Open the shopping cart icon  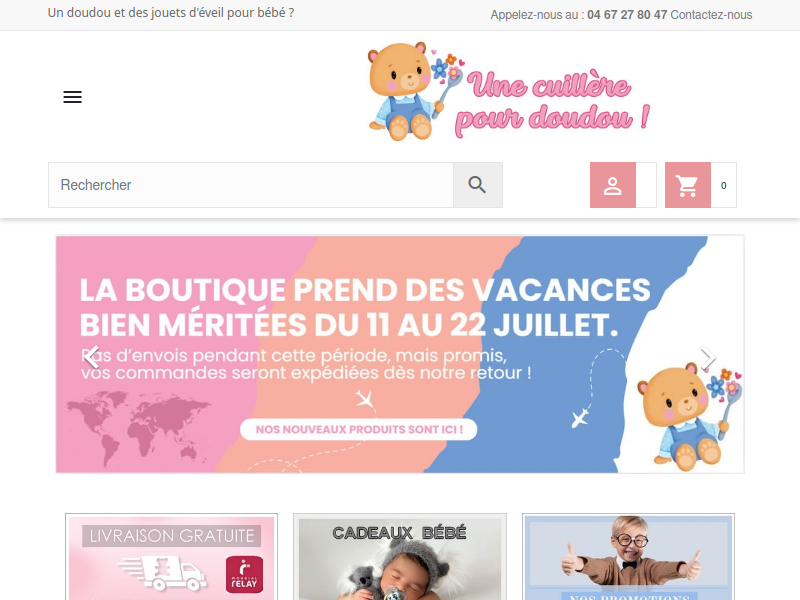[687, 185]
